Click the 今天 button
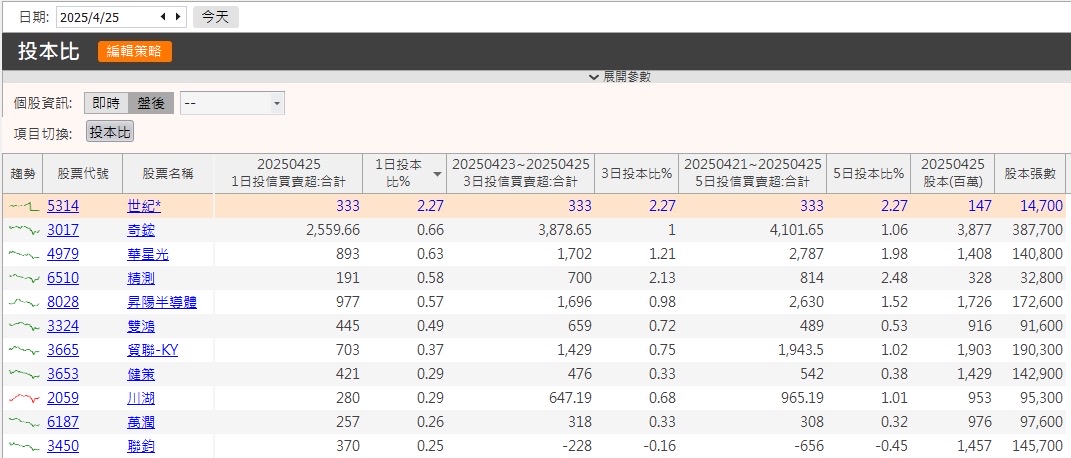 pyautogui.click(x=215, y=17)
